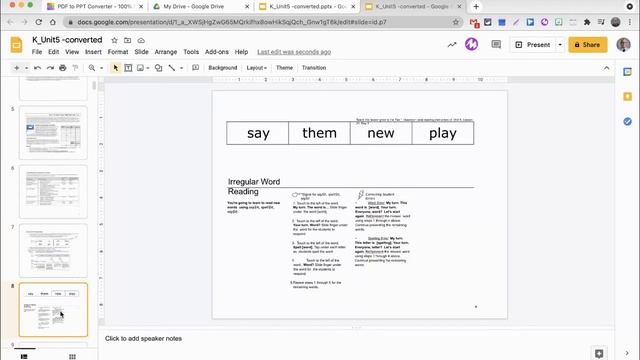Image resolution: width=640 pixels, height=360 pixels.
Task: Reload the browser page
Action: [38, 22]
